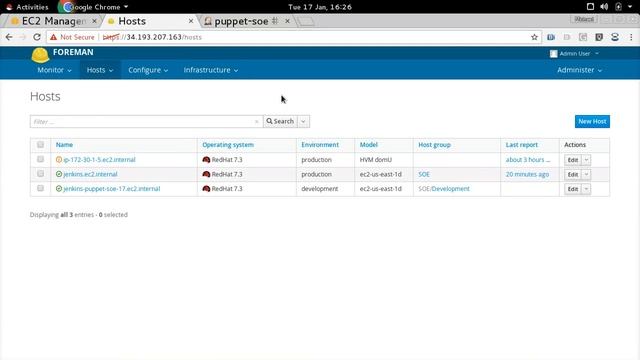Image resolution: width=640 pixels, height=360 pixels.
Task: Expand the Hosts menu
Action: pos(100,70)
